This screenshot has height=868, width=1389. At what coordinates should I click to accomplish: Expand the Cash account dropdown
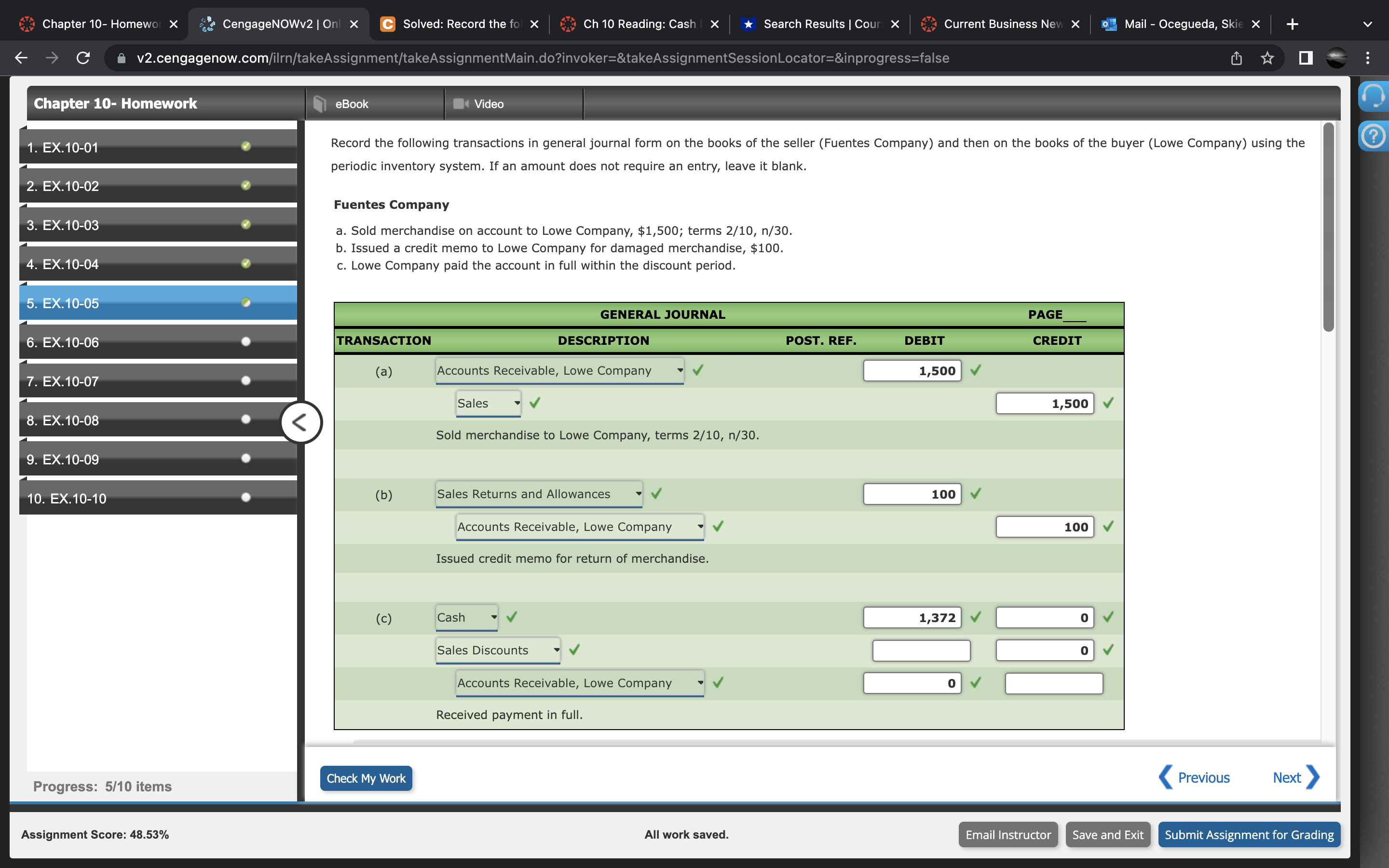pyautogui.click(x=466, y=618)
